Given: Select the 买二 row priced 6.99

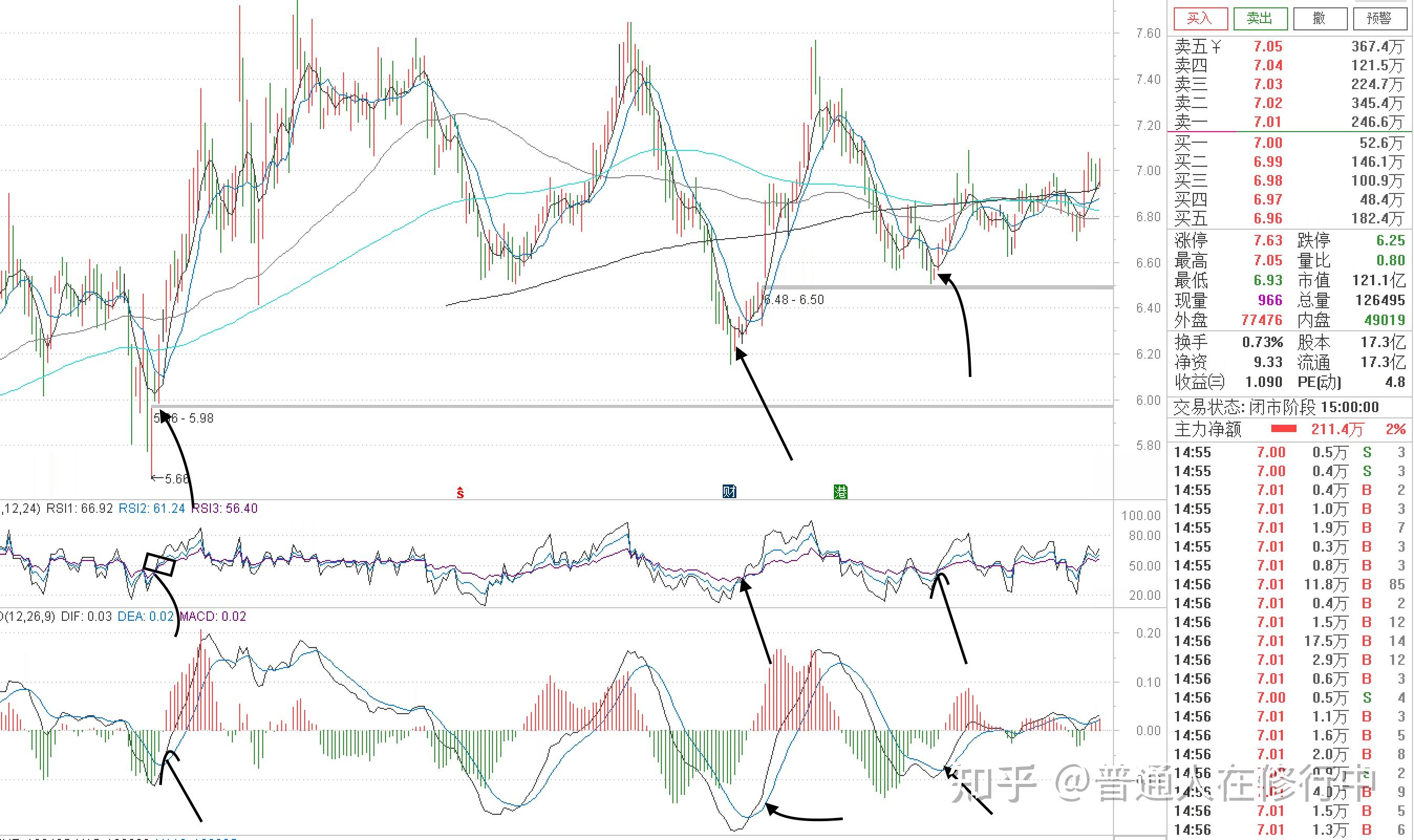Looking at the screenshot, I should pos(1290,161).
